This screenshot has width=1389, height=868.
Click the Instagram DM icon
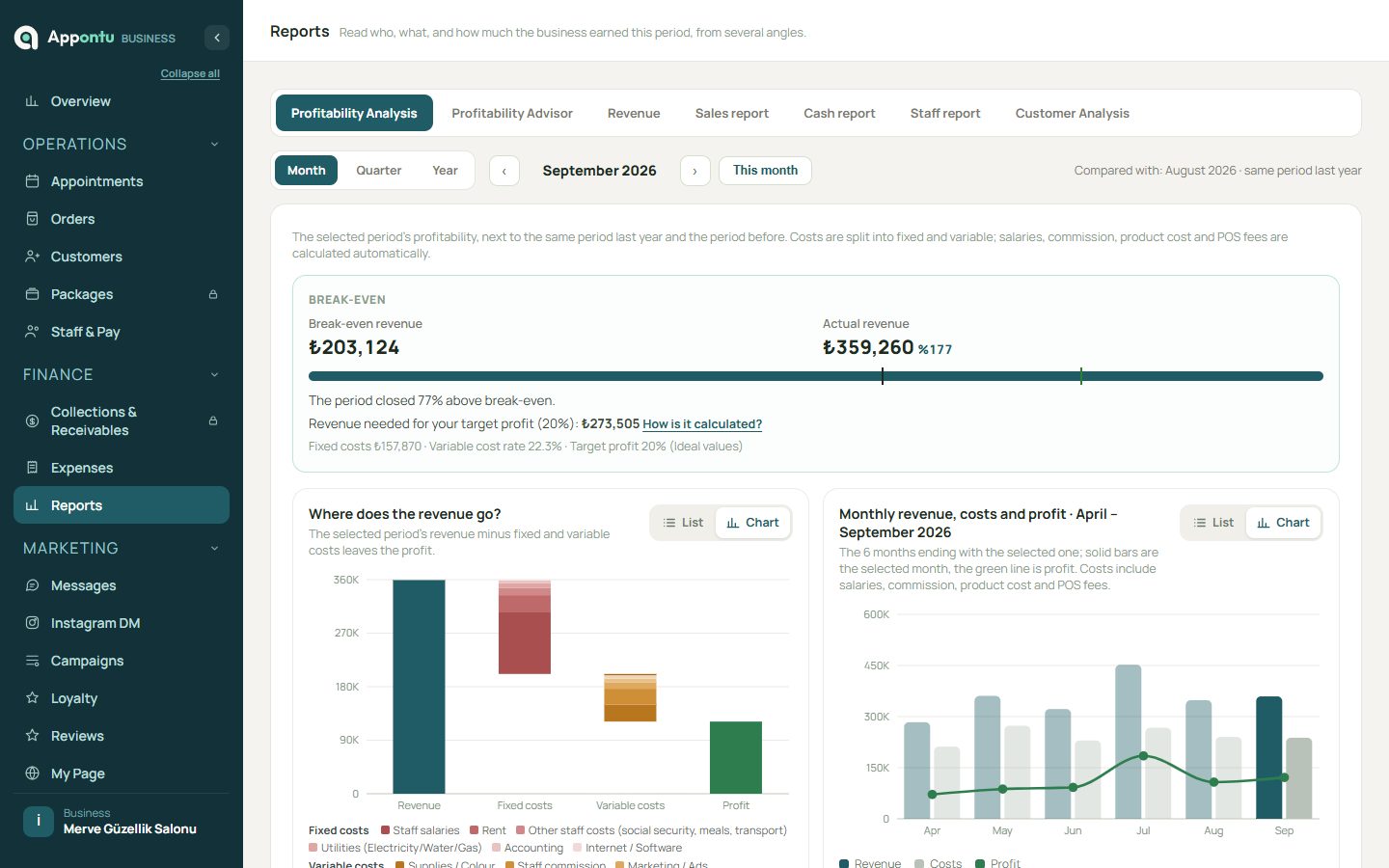point(32,623)
